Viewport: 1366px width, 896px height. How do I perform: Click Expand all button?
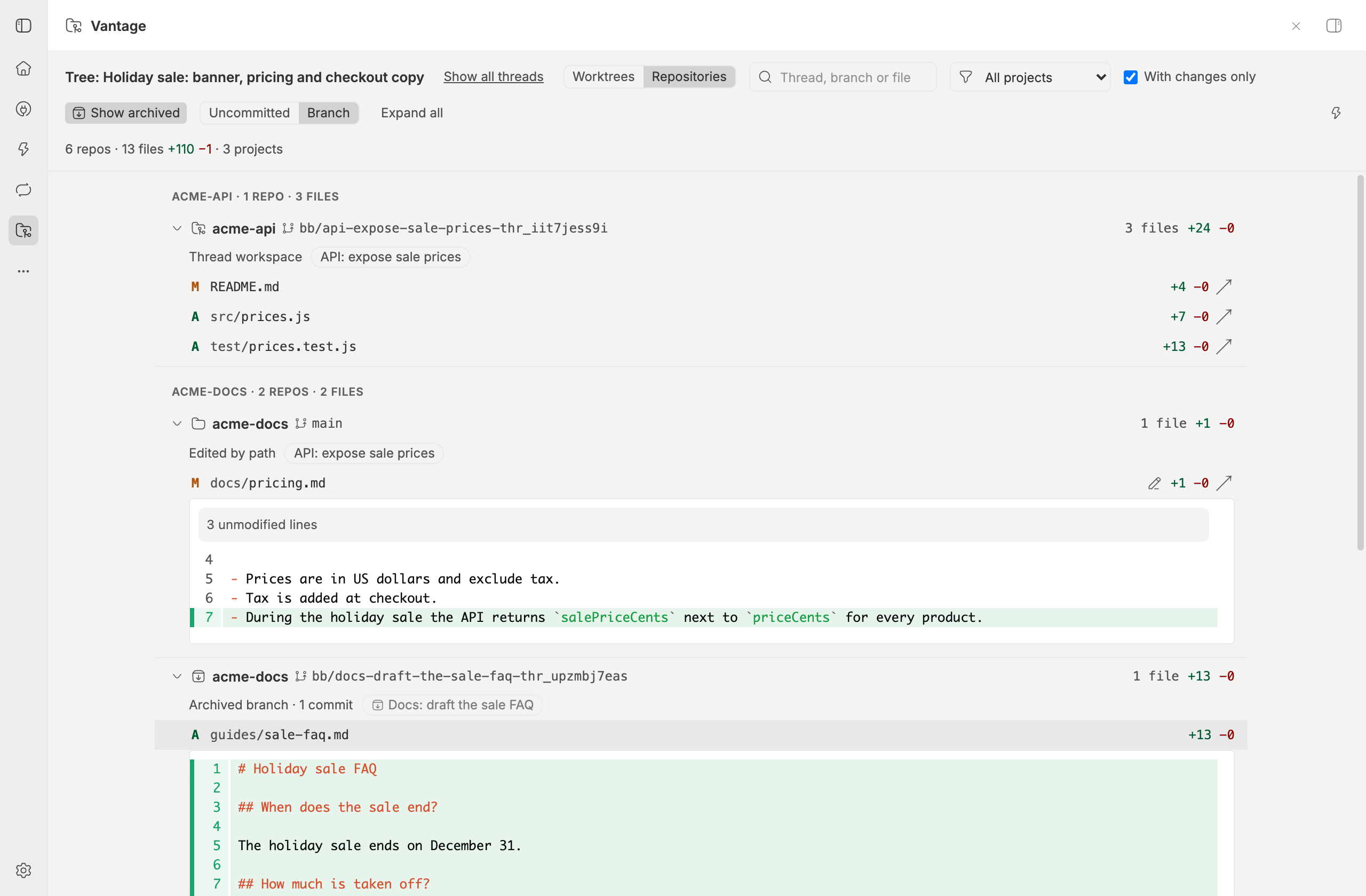click(411, 113)
